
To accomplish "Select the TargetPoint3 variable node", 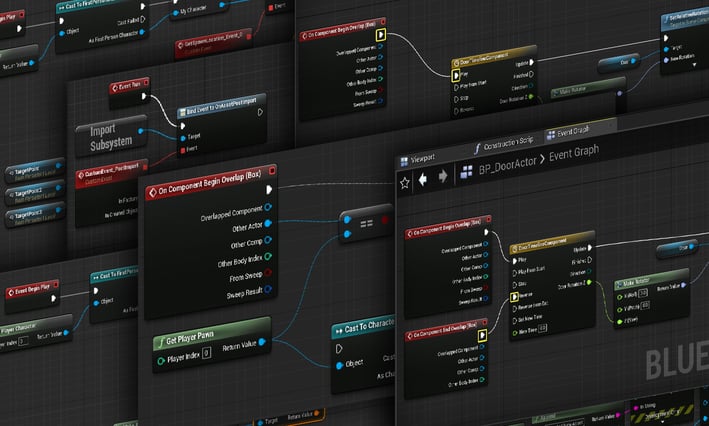I will (35, 216).
